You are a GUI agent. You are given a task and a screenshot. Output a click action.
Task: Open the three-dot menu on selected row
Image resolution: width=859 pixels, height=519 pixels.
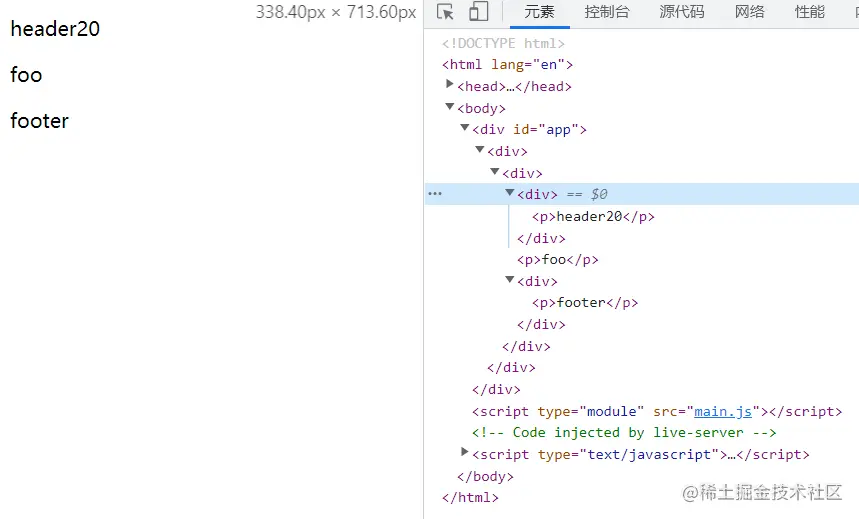[435, 193]
